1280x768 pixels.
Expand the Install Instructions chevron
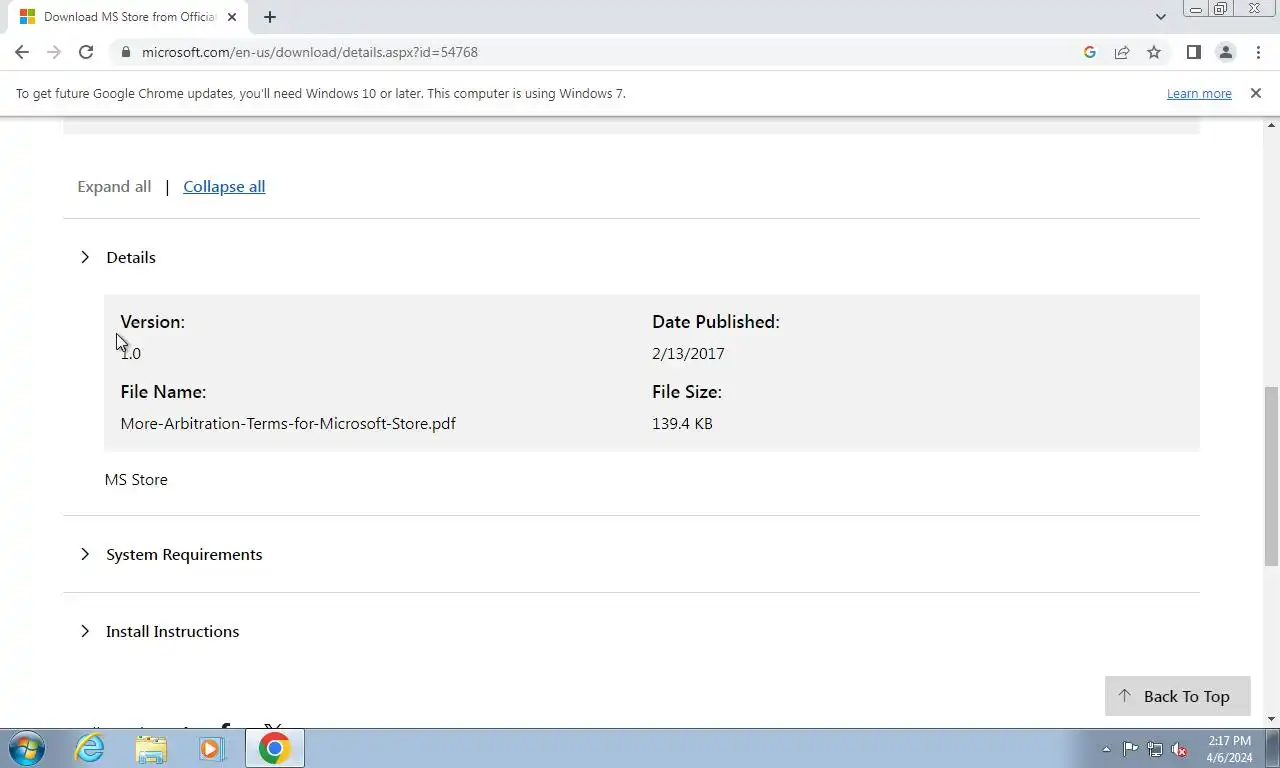[x=85, y=631]
